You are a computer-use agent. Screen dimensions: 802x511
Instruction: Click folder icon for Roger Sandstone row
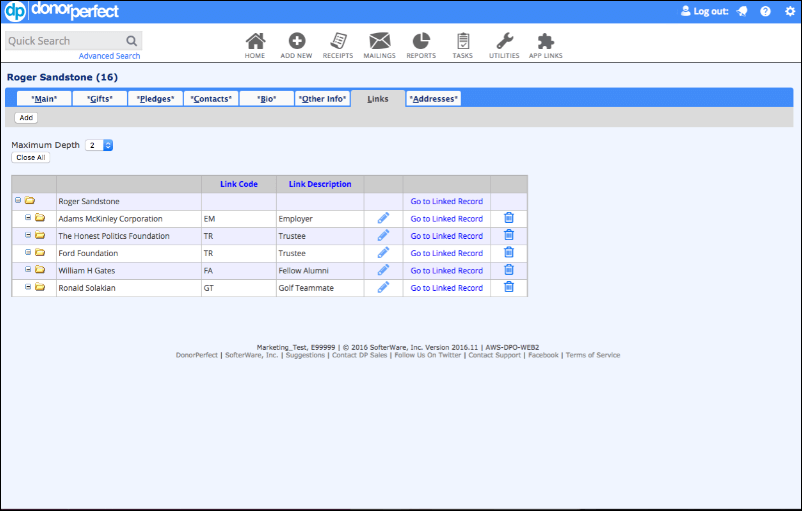(x=30, y=201)
